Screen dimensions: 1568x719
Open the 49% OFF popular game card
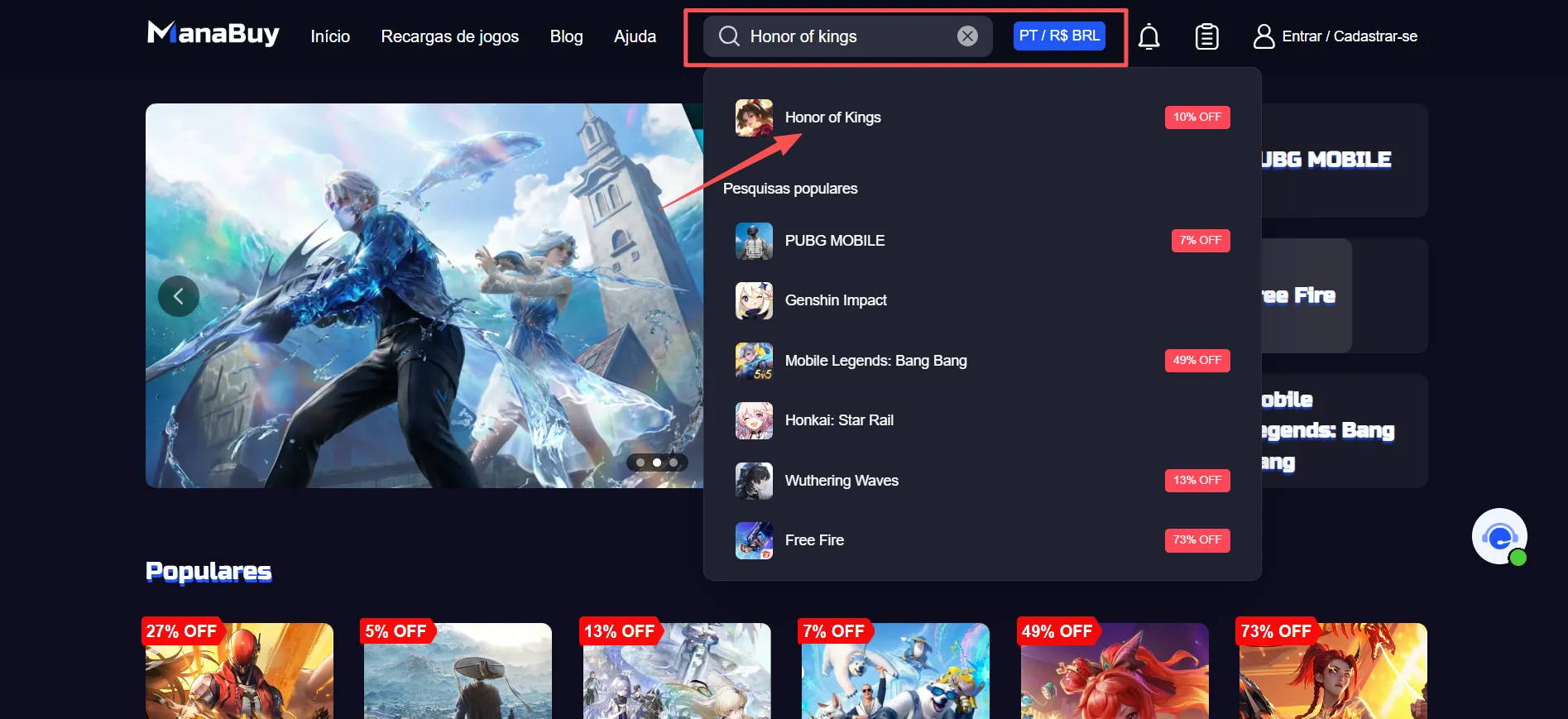(x=1115, y=670)
